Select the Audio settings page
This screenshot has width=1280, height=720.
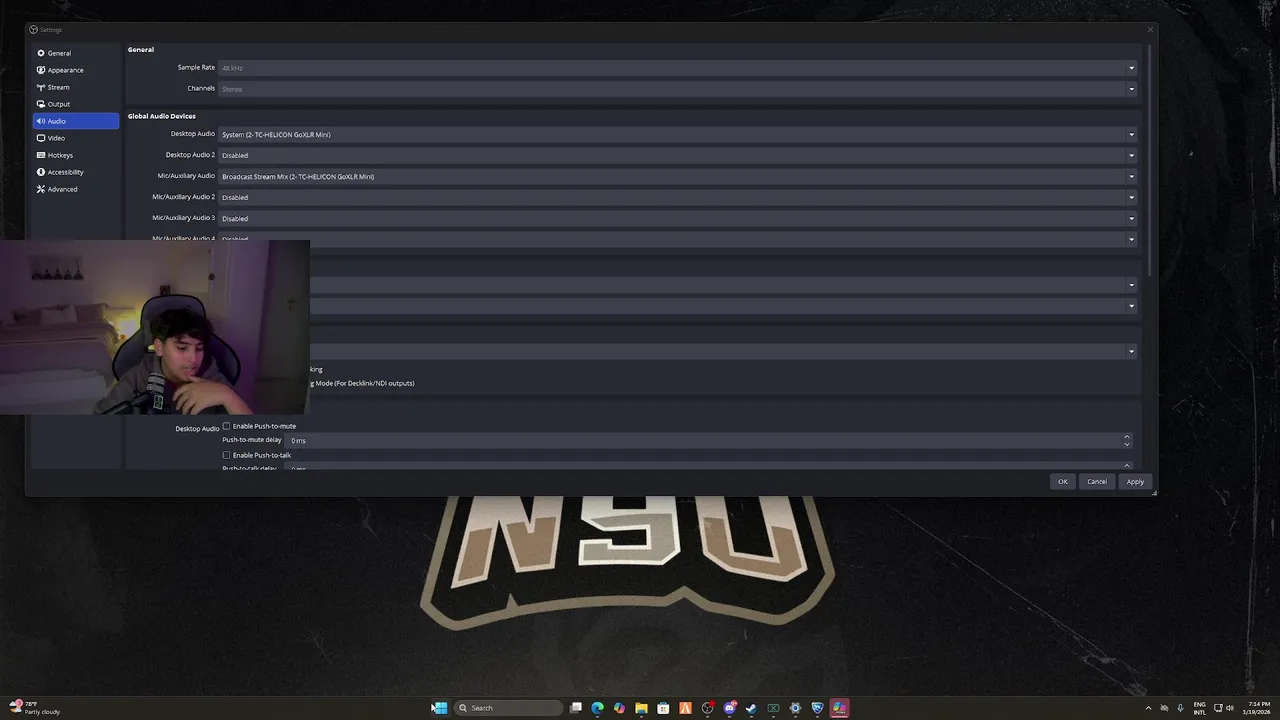[76, 121]
